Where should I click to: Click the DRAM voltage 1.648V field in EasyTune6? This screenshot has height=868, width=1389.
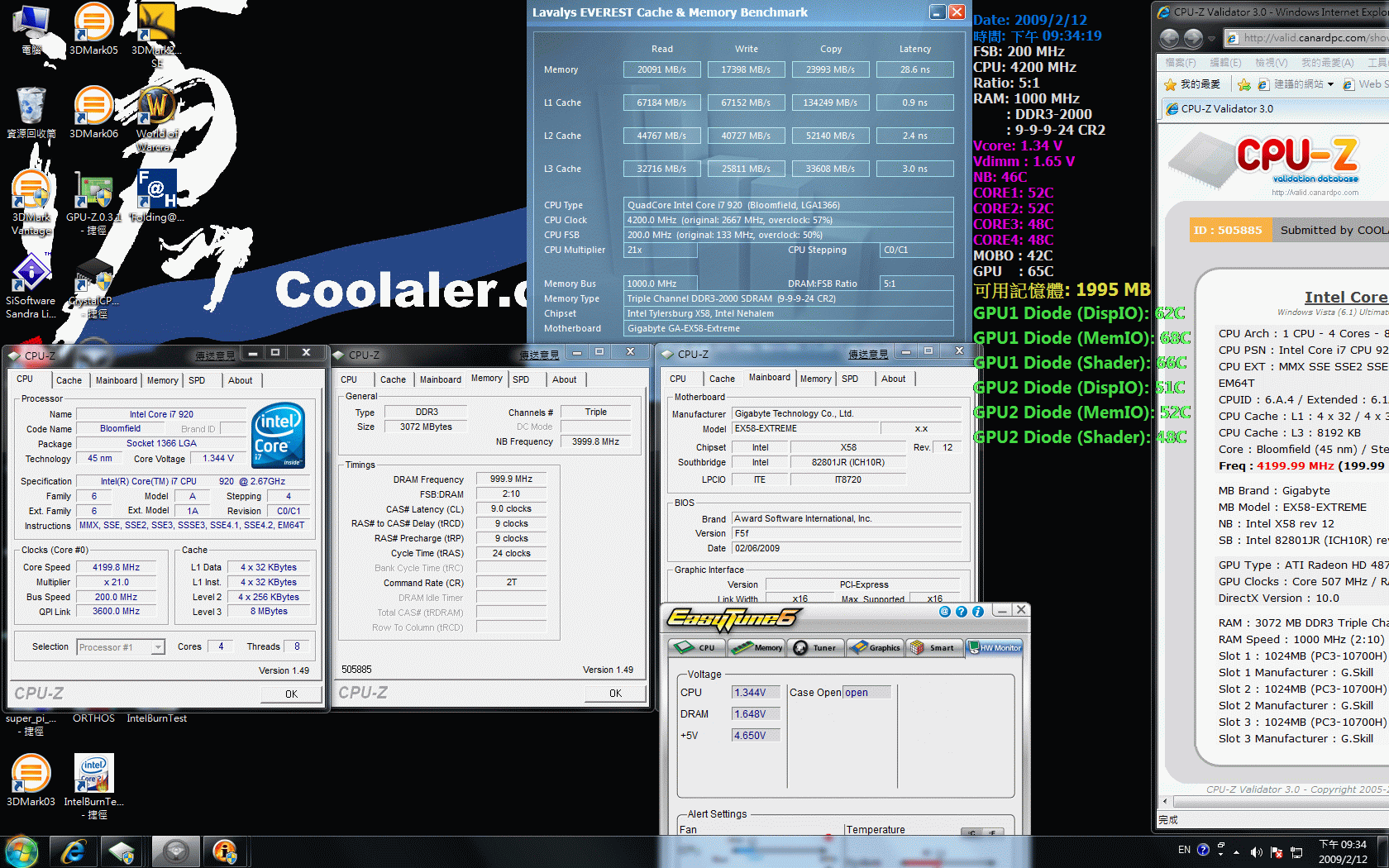click(x=755, y=713)
